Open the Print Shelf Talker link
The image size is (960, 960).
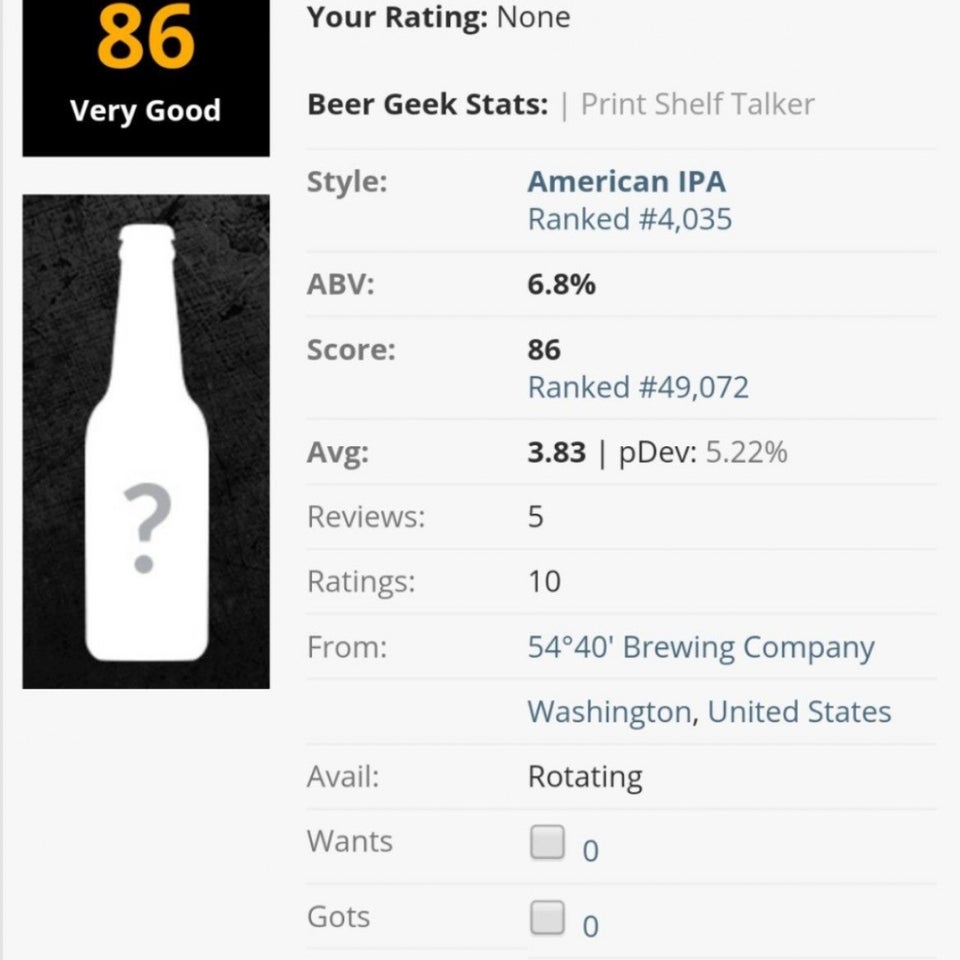tap(697, 104)
